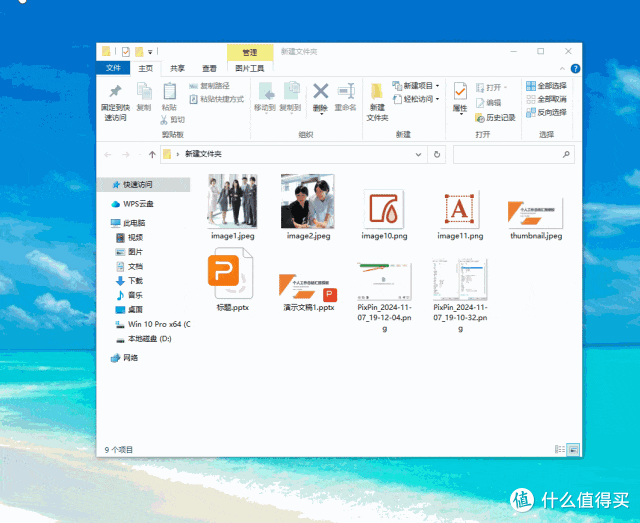Click the Copy ribbon icon
640x523 pixels.
(x=144, y=97)
